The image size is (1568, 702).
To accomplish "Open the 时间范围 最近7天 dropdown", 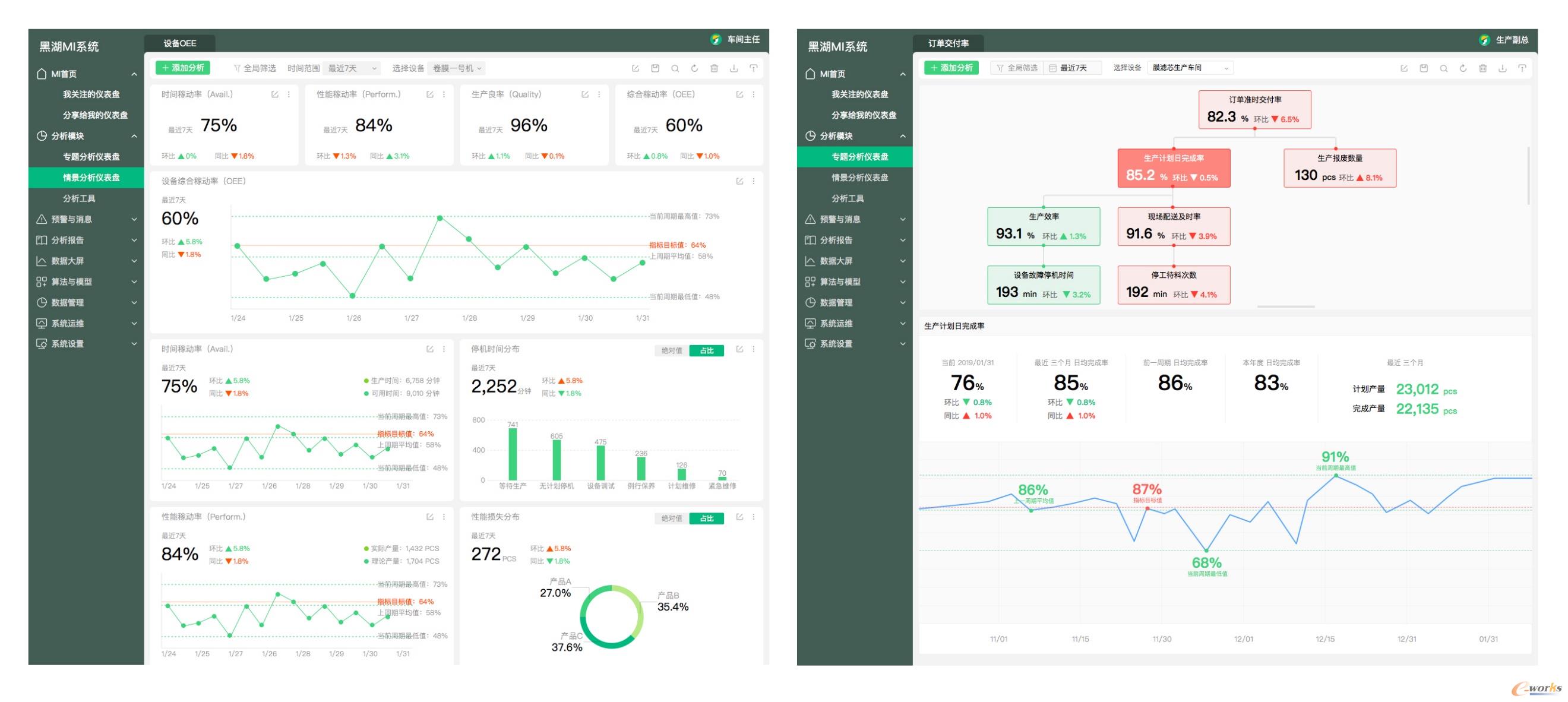I will [352, 68].
